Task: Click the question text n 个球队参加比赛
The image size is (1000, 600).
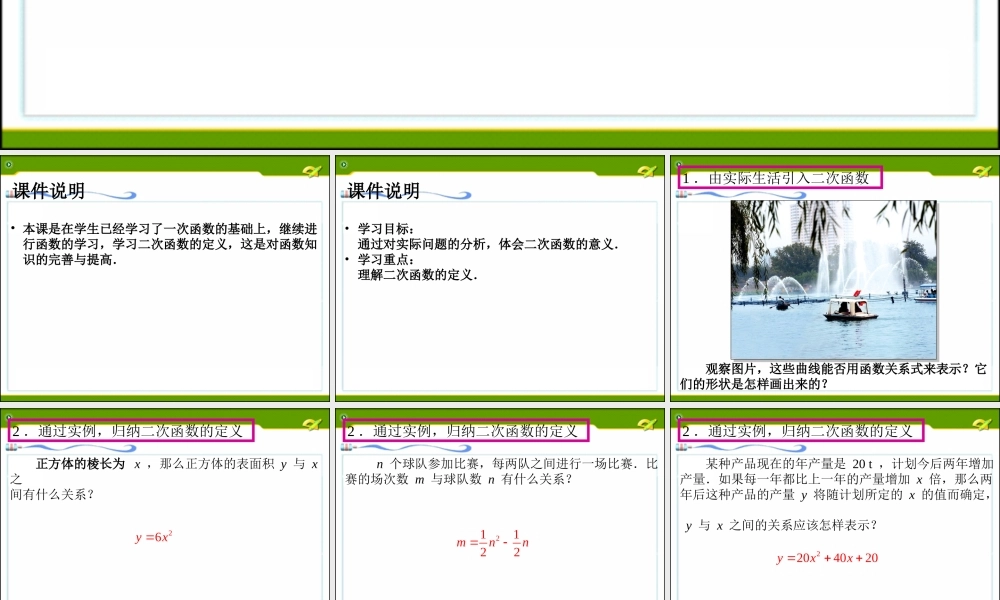Action: [501, 471]
